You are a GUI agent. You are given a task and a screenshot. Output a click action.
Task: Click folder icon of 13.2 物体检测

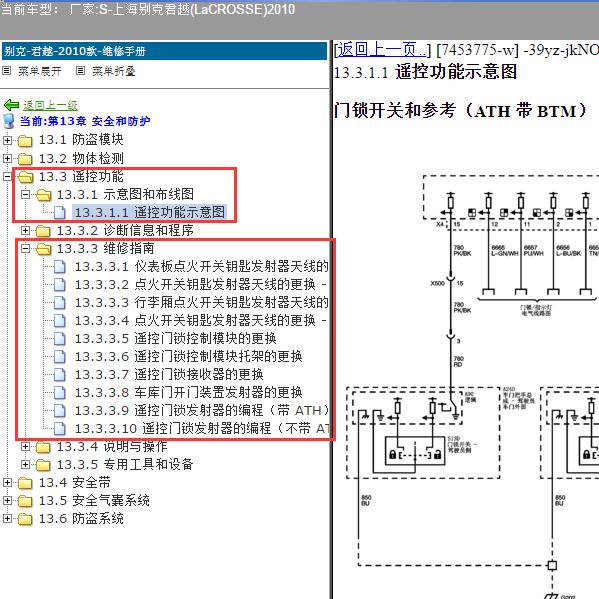[x=25, y=159]
